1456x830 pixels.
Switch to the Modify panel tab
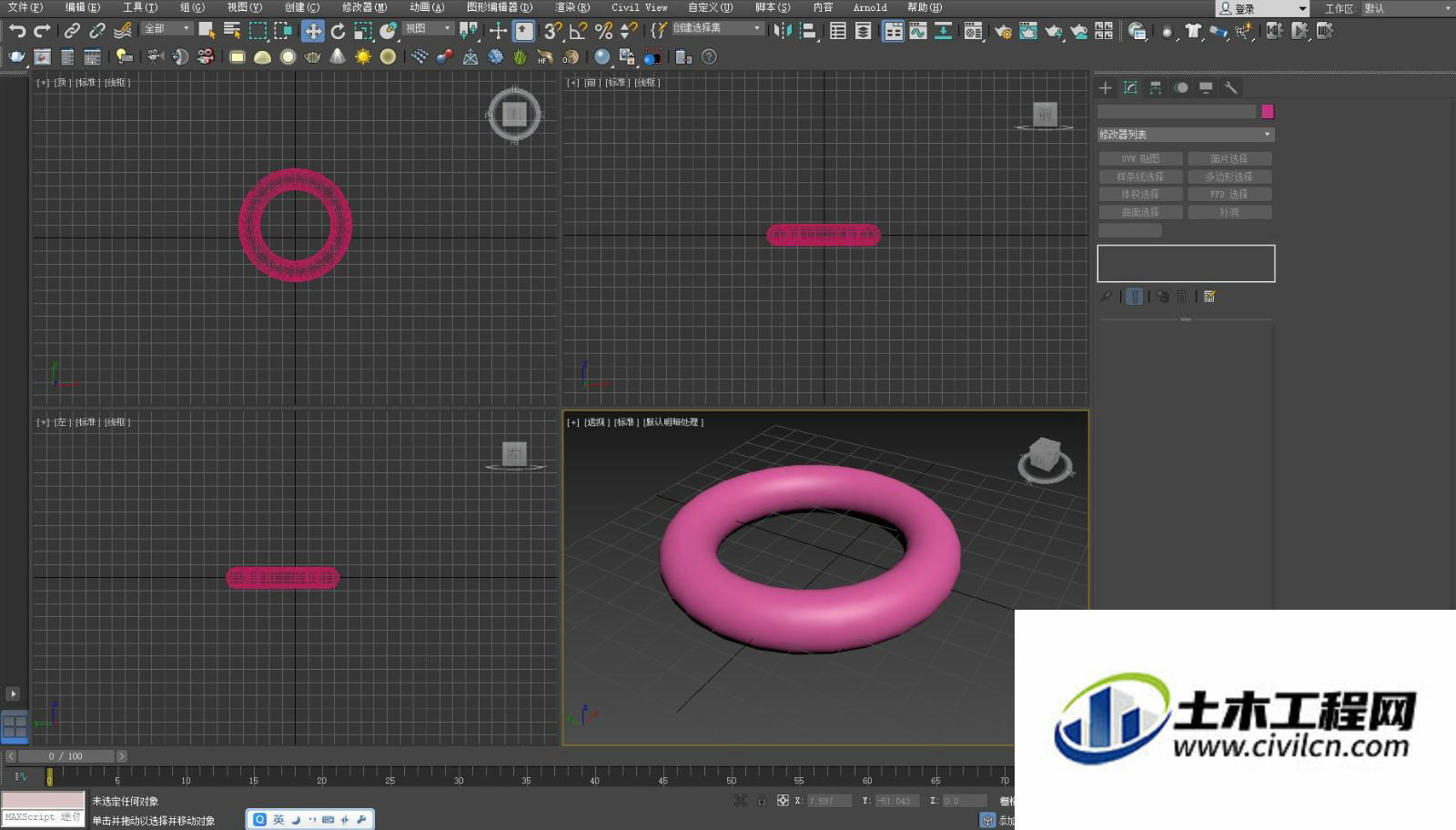point(1130,87)
